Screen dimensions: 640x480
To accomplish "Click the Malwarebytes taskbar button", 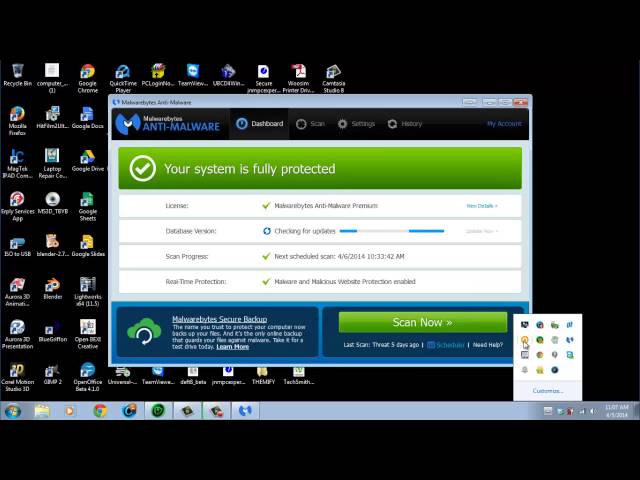I will [x=245, y=411].
